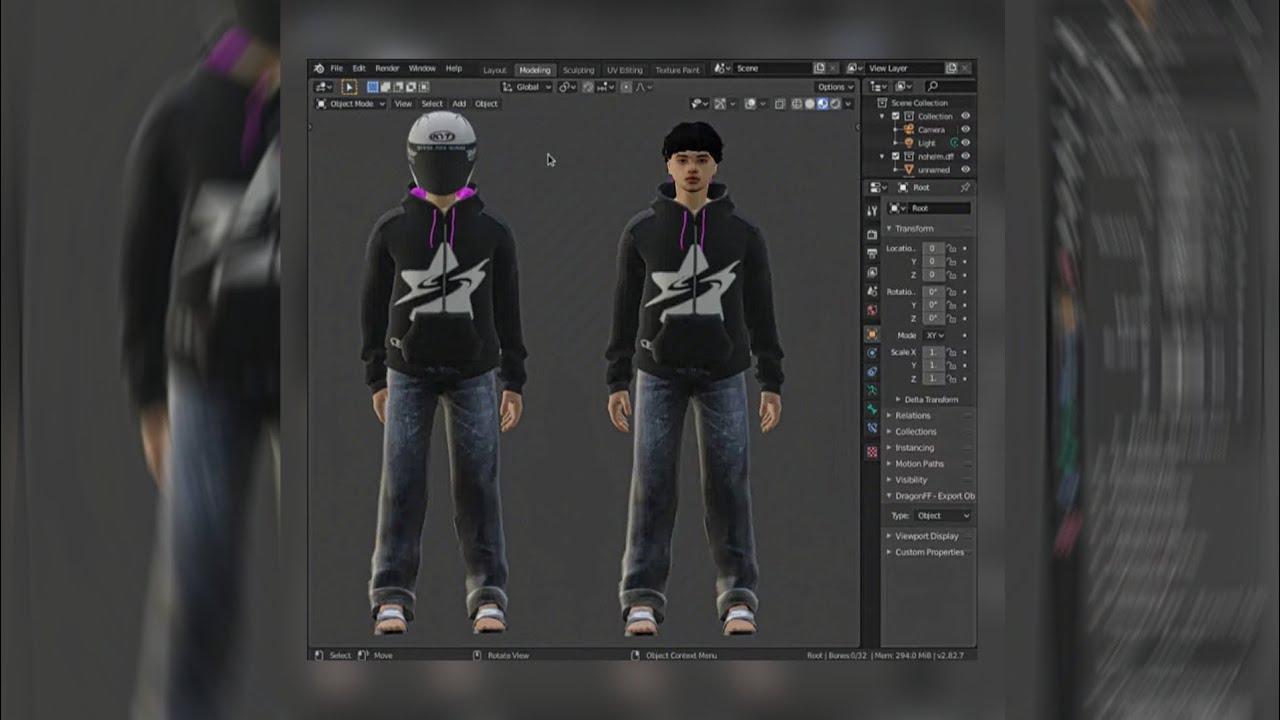The width and height of the screenshot is (1280, 720).
Task: Uncheck the nohelm.dff collection checkbox
Action: 896,156
